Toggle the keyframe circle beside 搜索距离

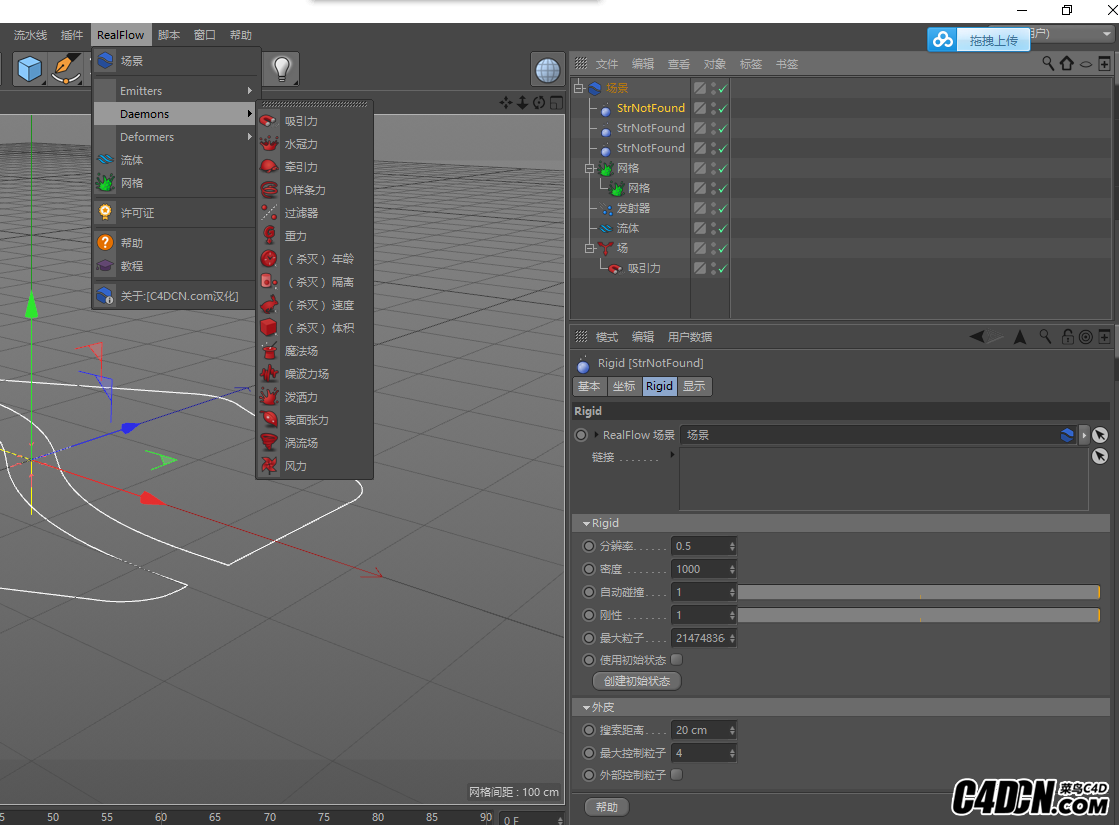point(589,730)
